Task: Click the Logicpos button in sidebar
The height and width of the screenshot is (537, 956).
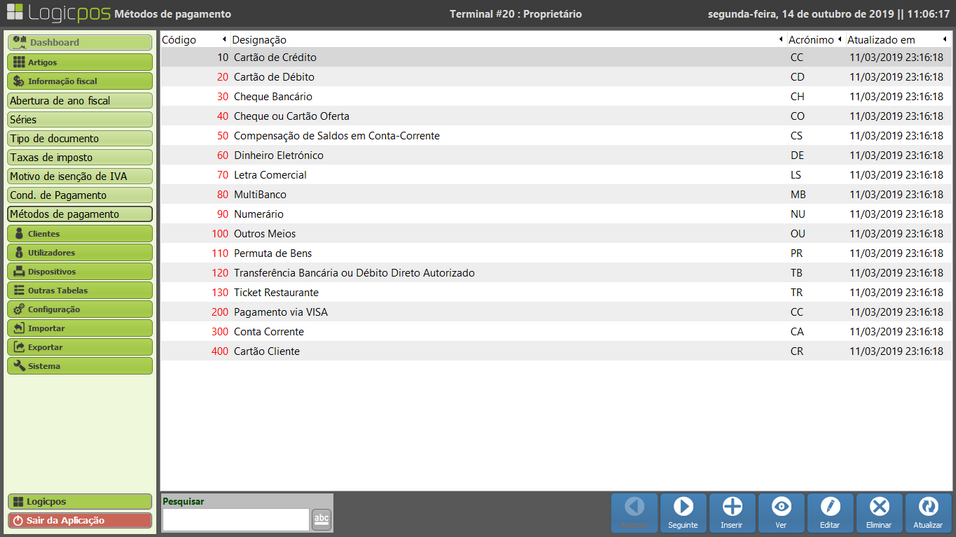Action: point(80,501)
